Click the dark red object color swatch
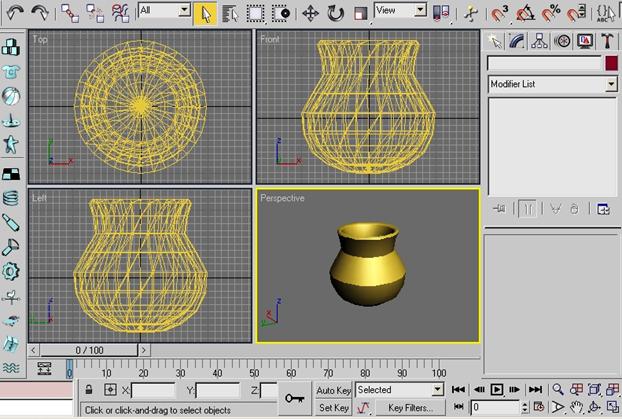This screenshot has width=622, height=419. click(x=611, y=63)
